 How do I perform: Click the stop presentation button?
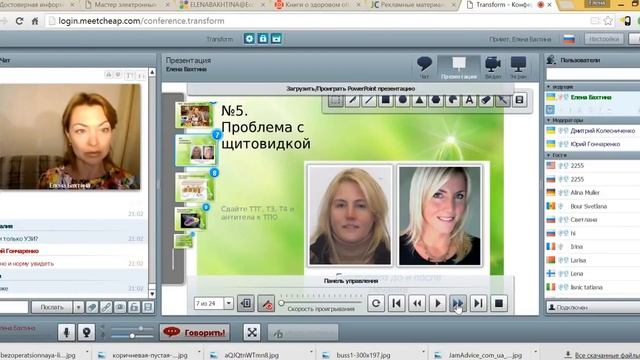[x=498, y=303]
